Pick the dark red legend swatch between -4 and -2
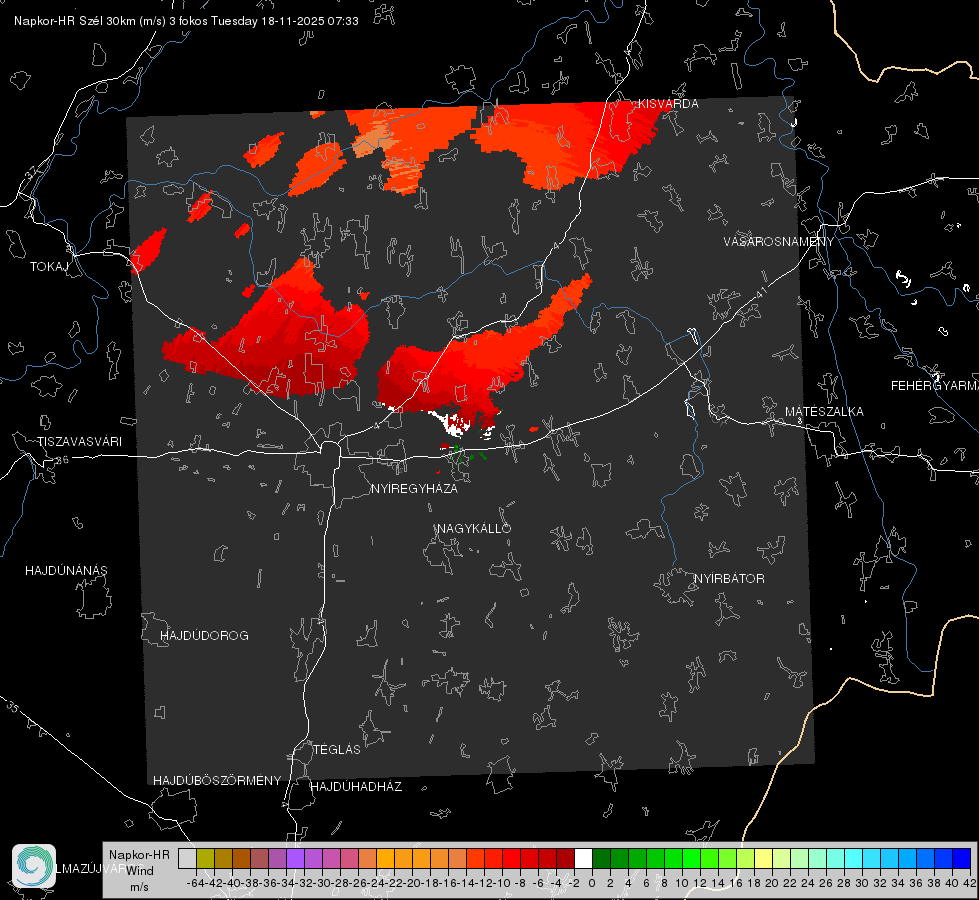The width and height of the screenshot is (979, 900). pos(565,858)
